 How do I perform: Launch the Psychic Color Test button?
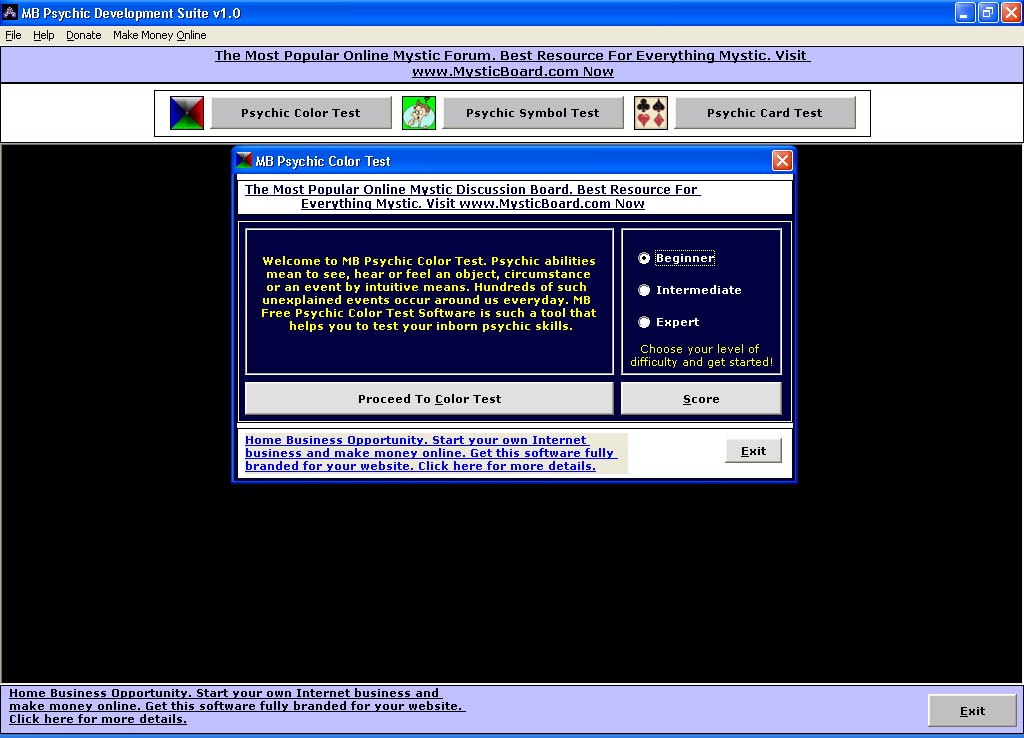(301, 113)
